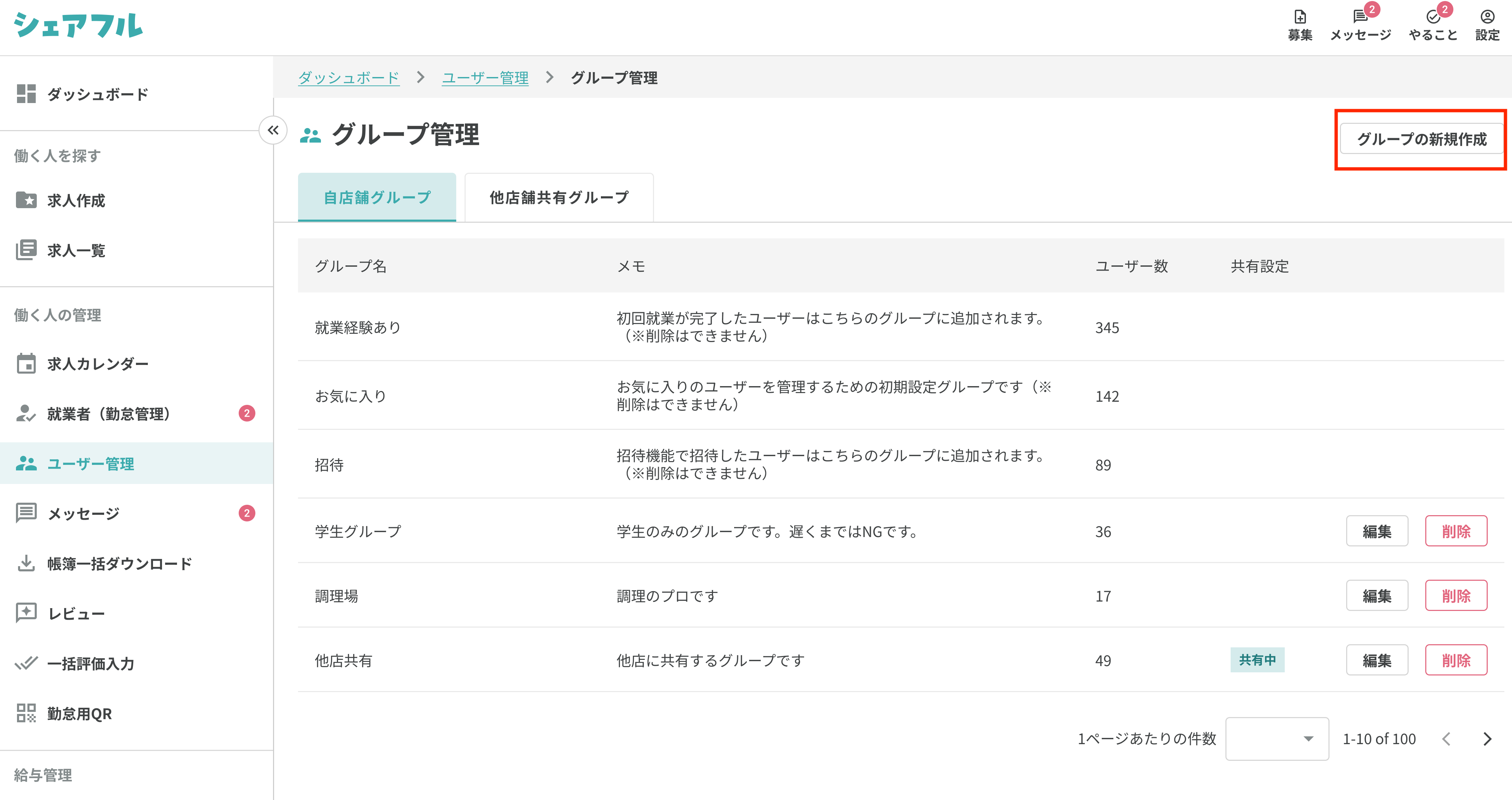Click the 一括評価入力 double check icon
1512x800 pixels.
tap(26, 663)
